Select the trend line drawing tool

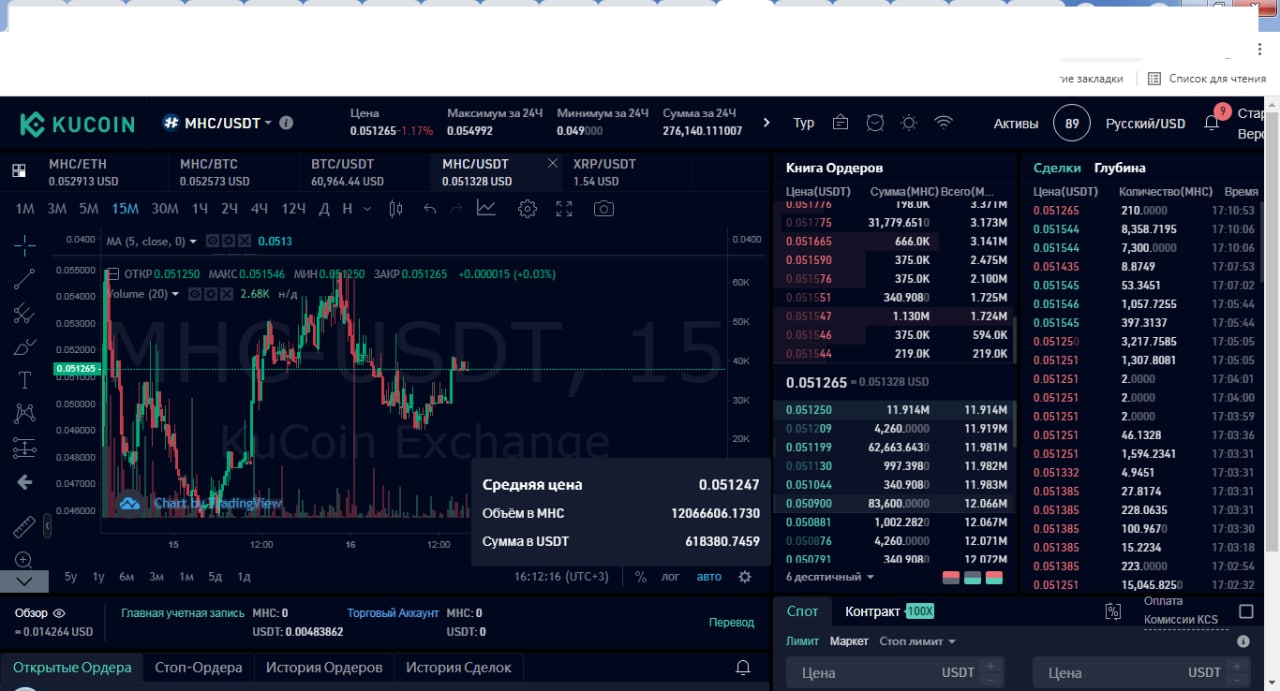tap(24, 279)
